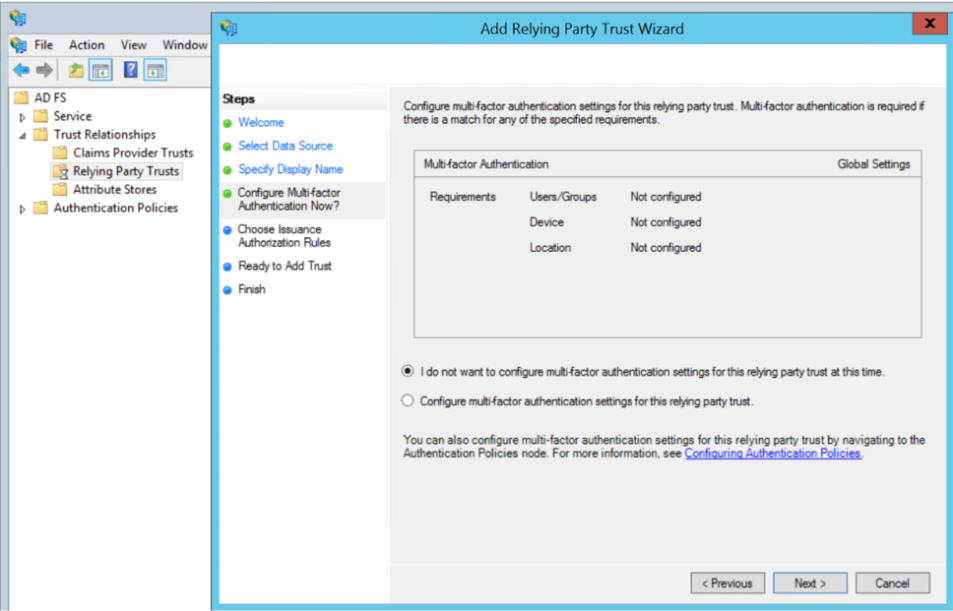Select 'Configure multi-factor authentication settings' radio option
Image resolution: width=953 pixels, height=611 pixels.
tap(407, 401)
